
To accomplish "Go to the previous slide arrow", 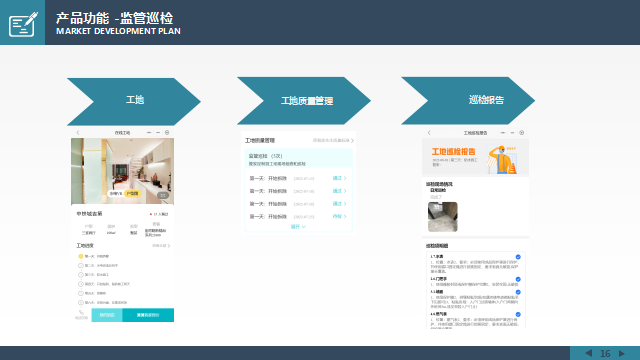I will (589, 353).
